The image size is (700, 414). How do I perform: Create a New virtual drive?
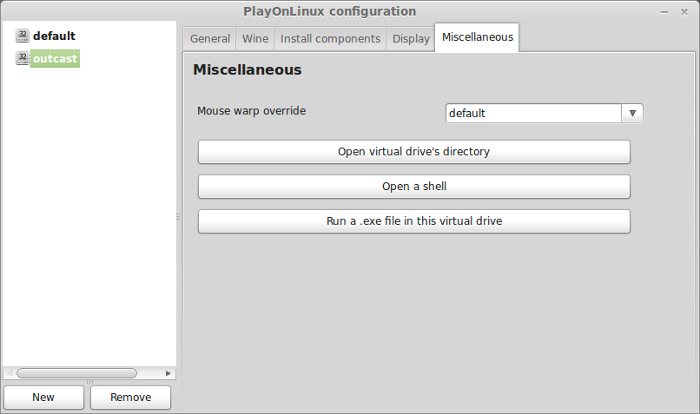coord(44,397)
